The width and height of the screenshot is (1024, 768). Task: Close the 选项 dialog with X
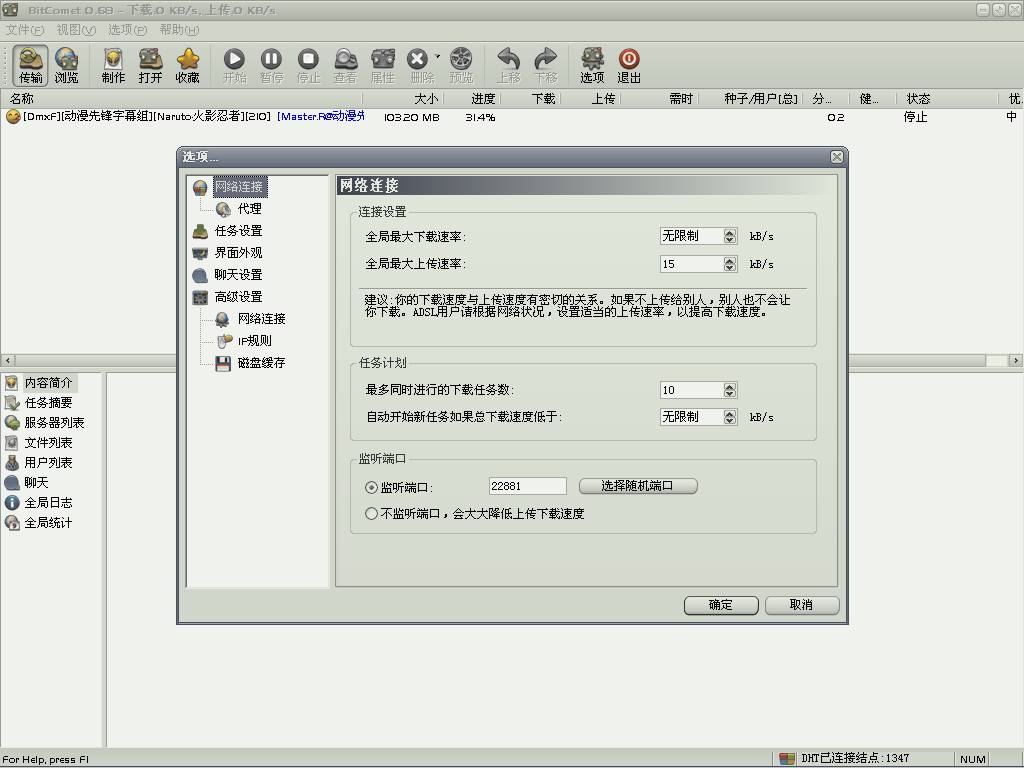coord(837,157)
